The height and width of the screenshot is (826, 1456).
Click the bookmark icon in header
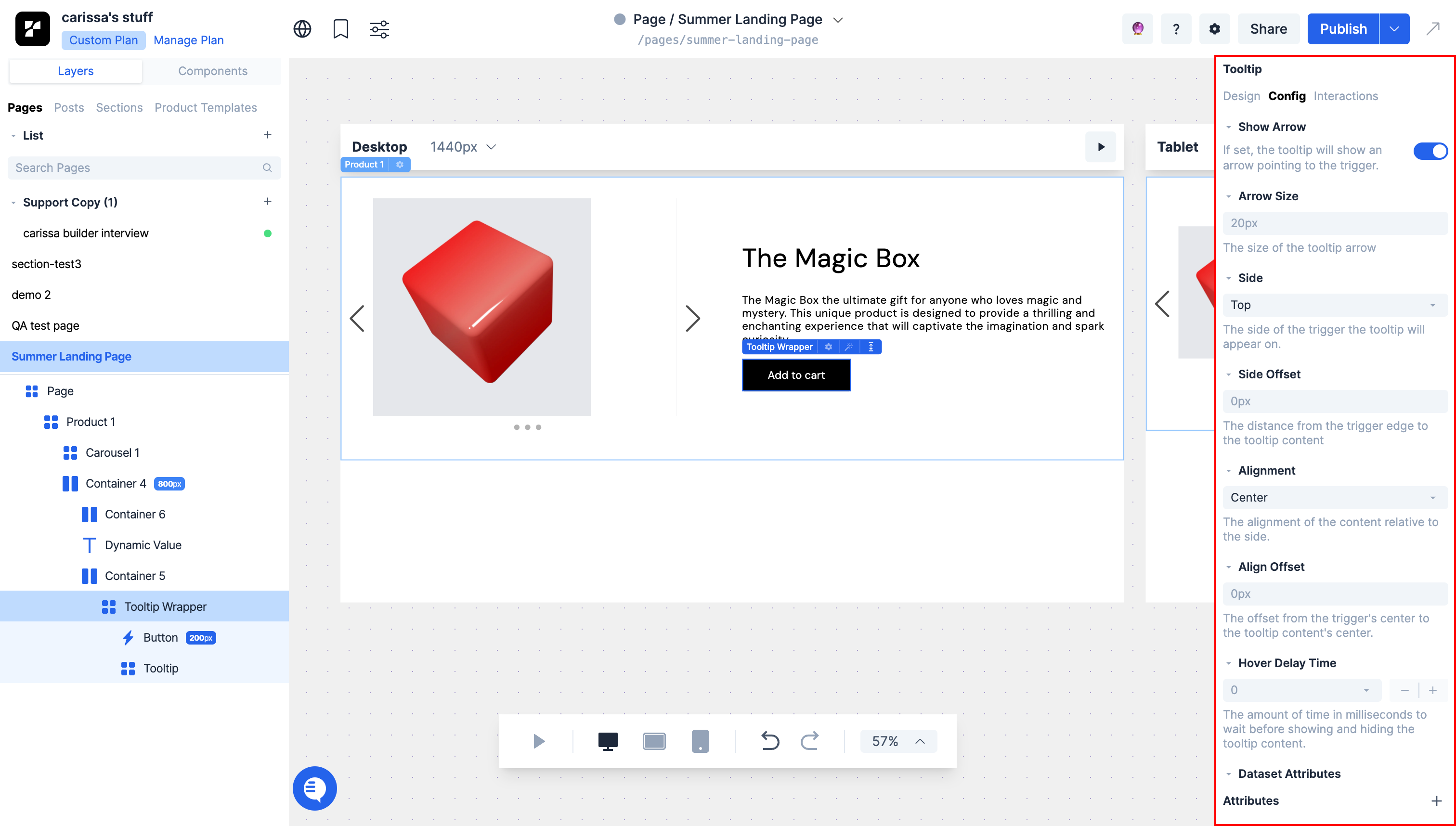[x=340, y=29]
